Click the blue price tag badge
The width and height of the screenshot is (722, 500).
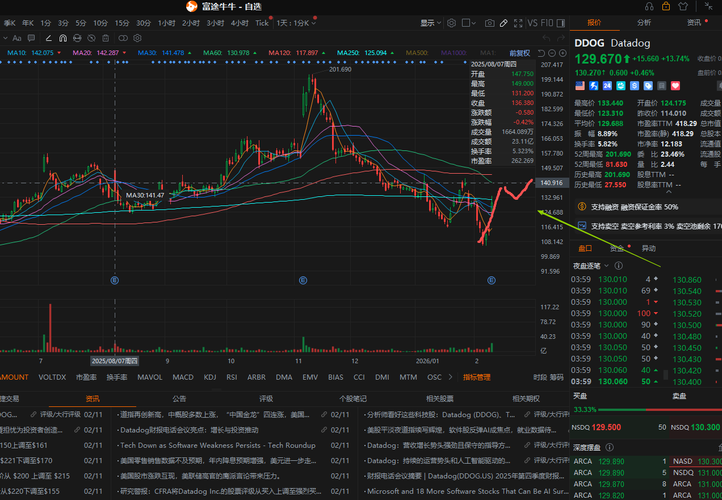click(x=648, y=86)
